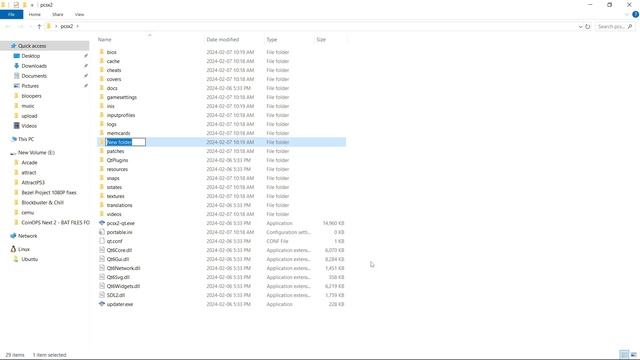640x360 pixels.
Task: Click the chevron after pcsx2 in path
Action: 78,26
